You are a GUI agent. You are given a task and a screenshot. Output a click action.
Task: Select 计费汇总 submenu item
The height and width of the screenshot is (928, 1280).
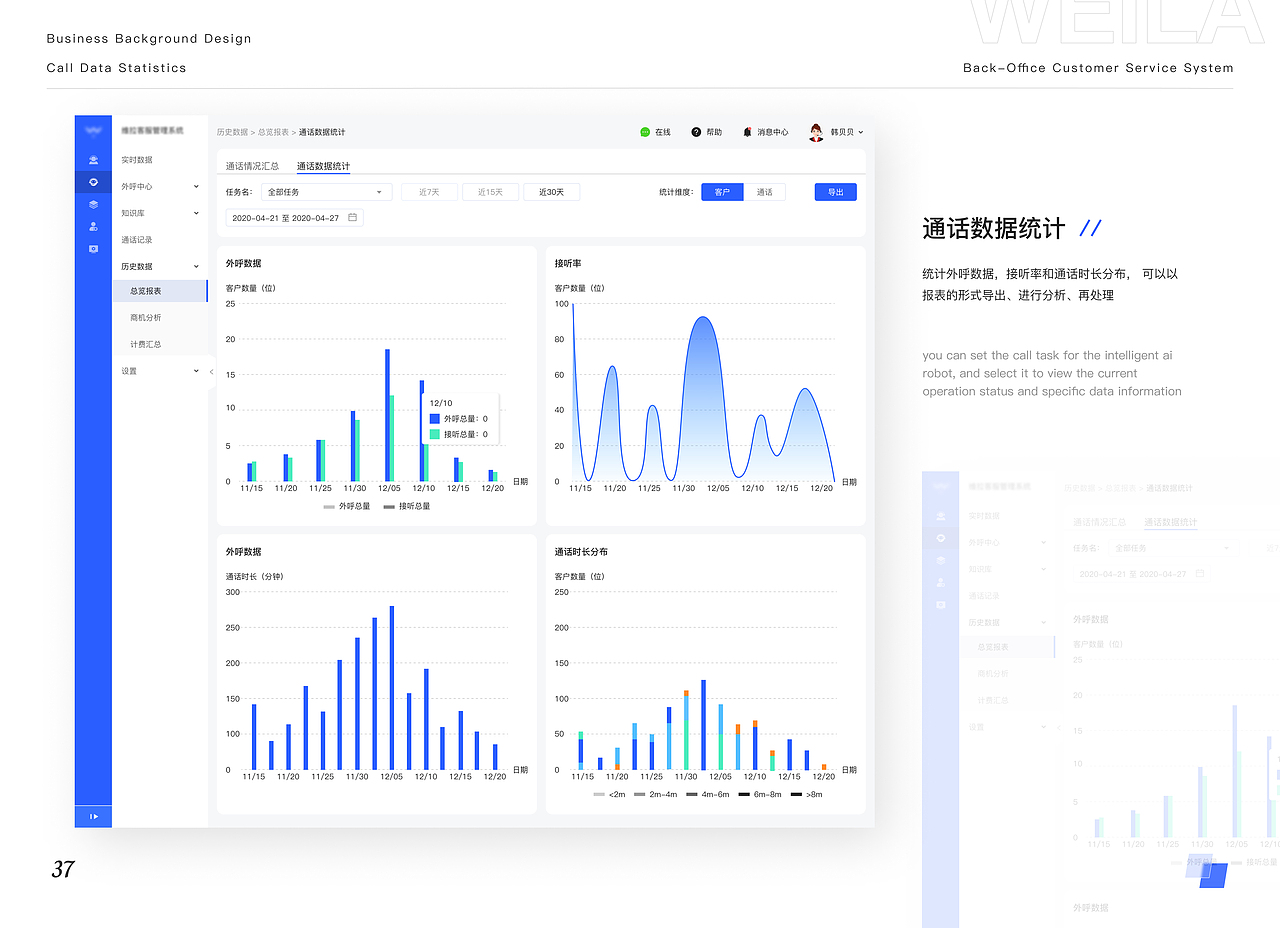[x=146, y=344]
